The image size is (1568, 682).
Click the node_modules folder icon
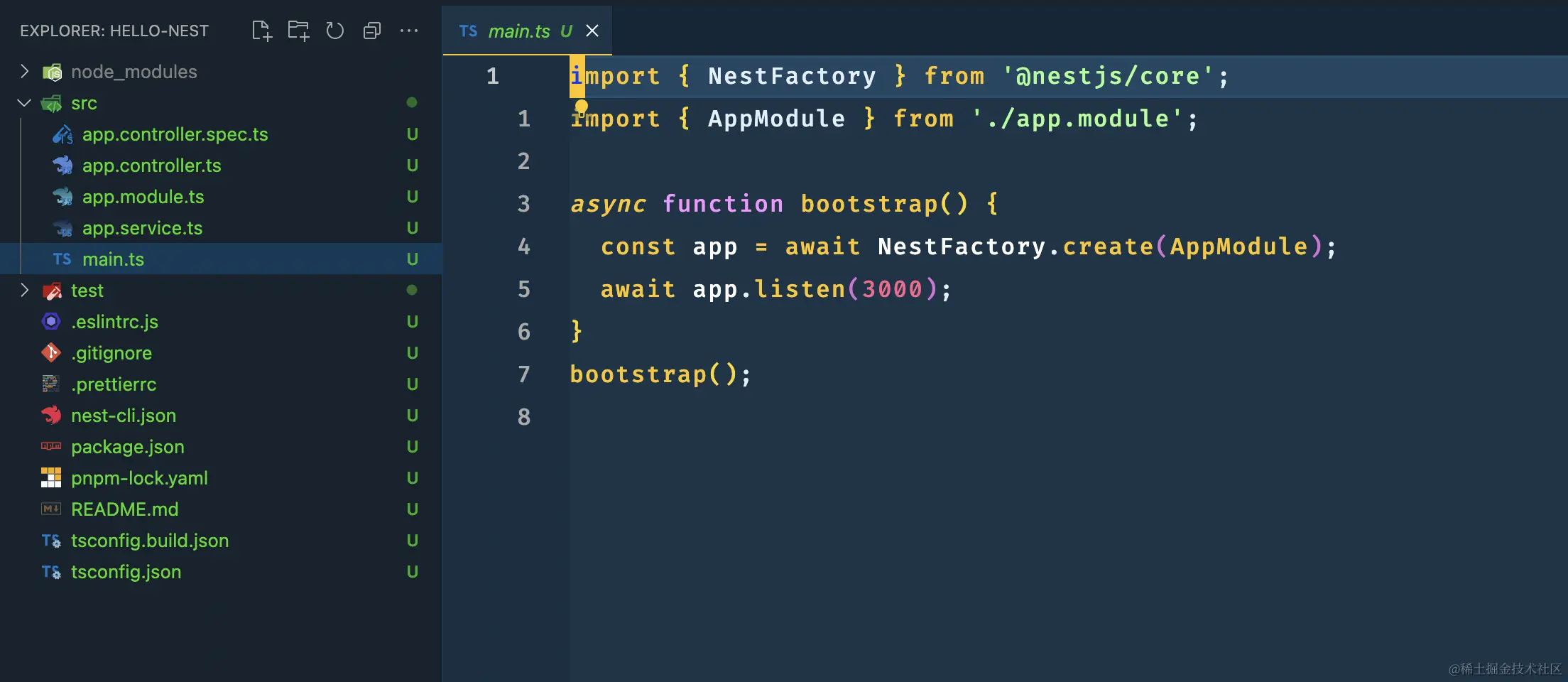coord(52,72)
